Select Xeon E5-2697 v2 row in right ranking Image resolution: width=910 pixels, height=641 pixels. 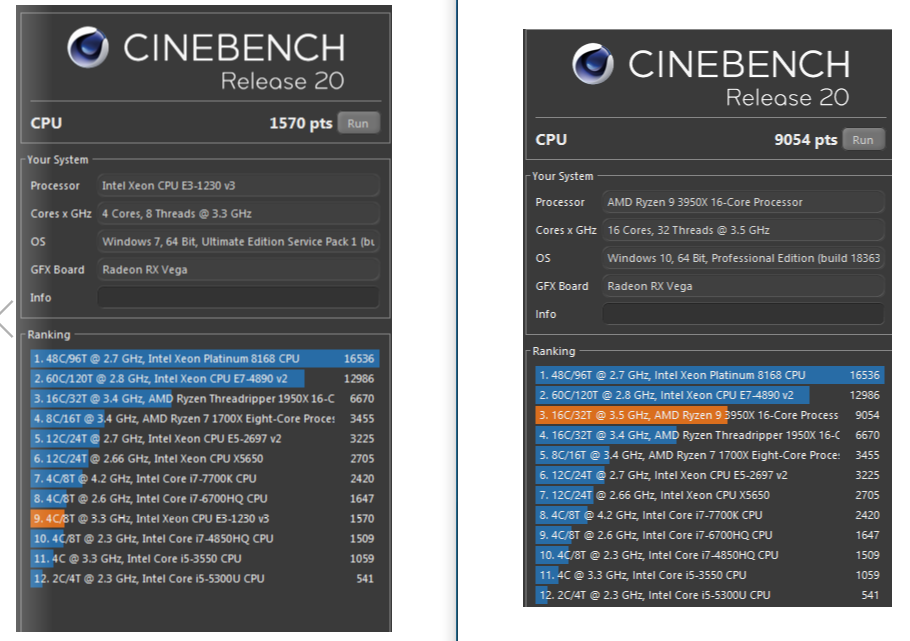click(x=710, y=475)
